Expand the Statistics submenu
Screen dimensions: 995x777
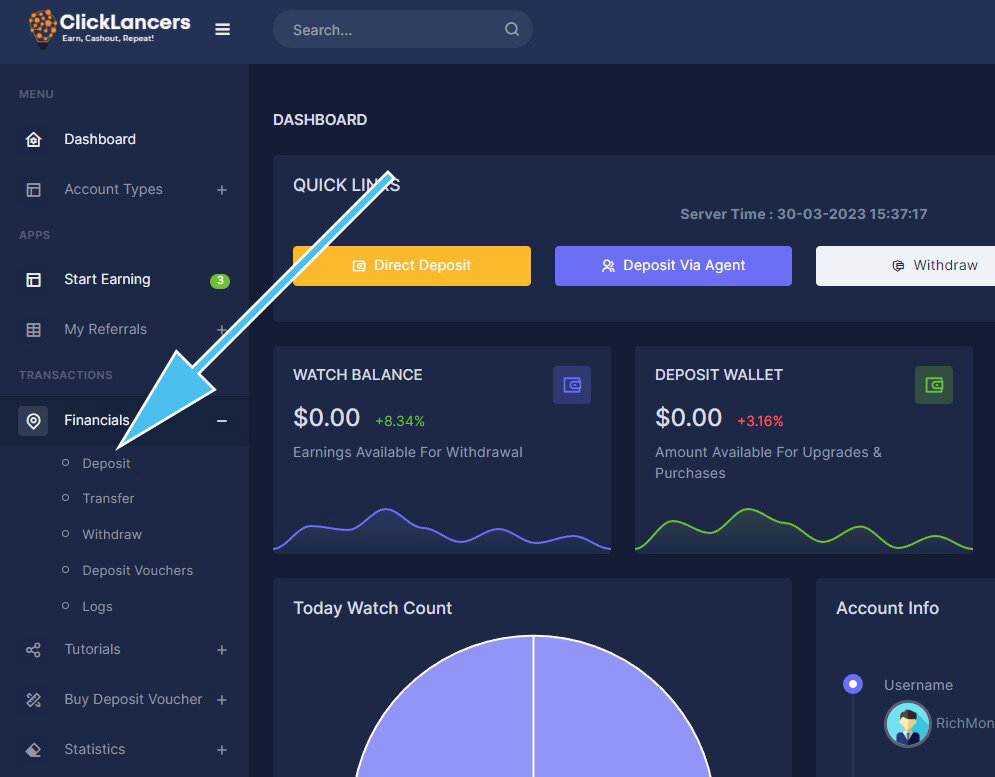pyautogui.click(x=221, y=750)
